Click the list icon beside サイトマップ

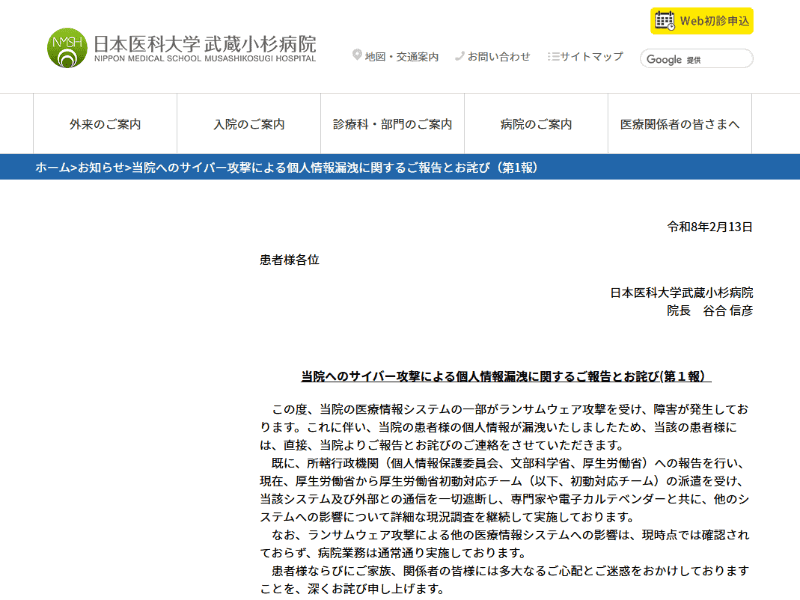click(x=553, y=56)
